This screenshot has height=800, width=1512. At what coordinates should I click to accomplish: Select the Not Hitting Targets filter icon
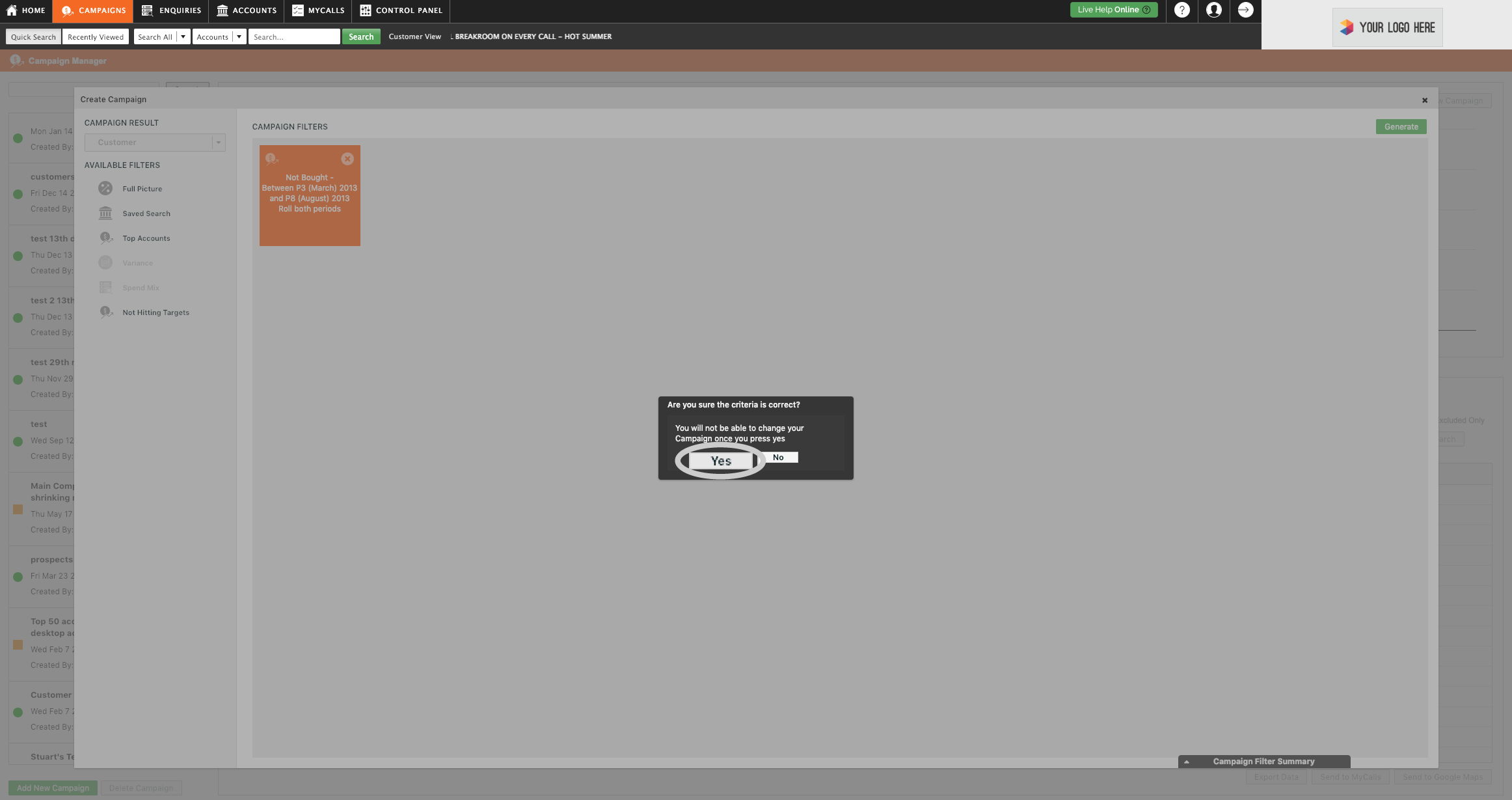click(105, 313)
